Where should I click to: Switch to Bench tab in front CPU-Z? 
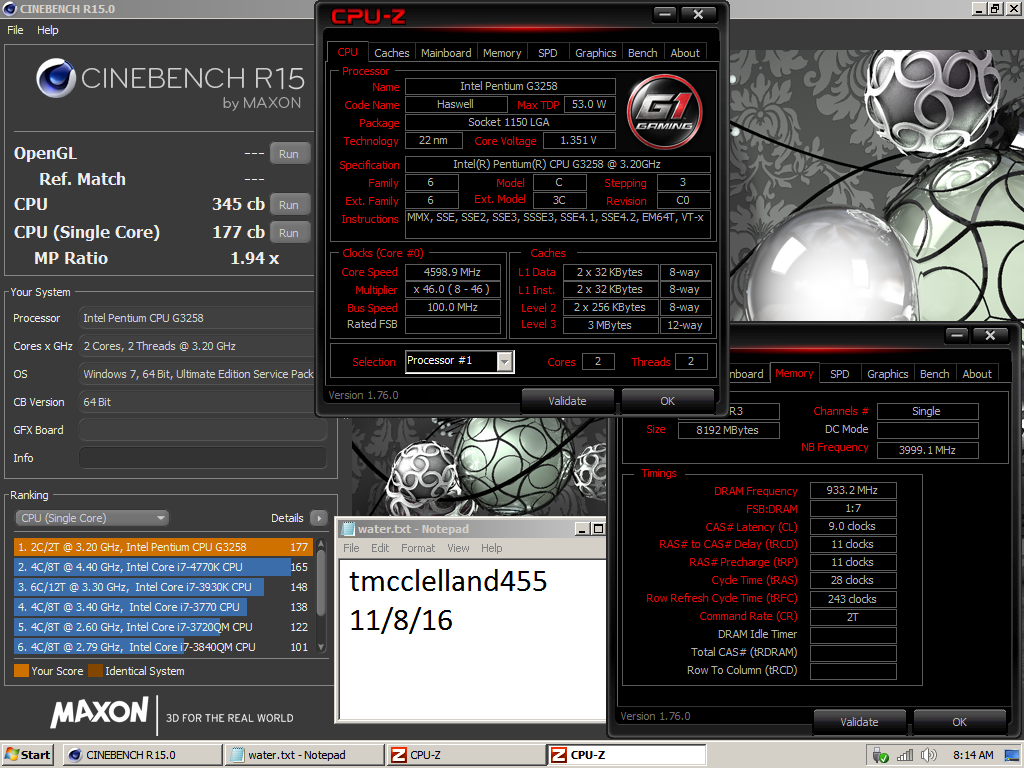point(643,53)
